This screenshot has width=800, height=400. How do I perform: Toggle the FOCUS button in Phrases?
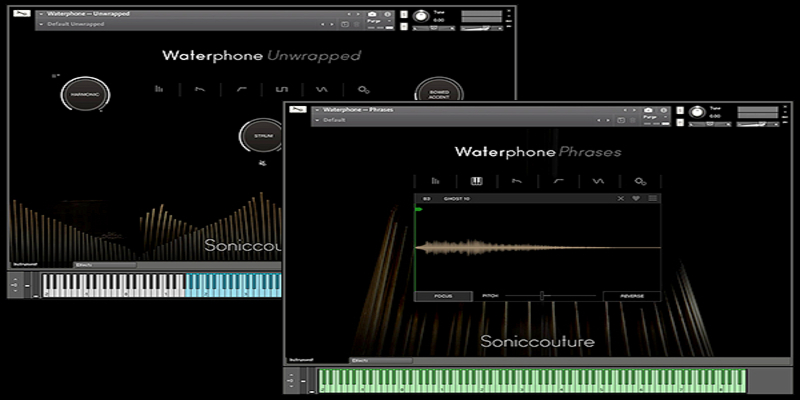click(x=443, y=296)
